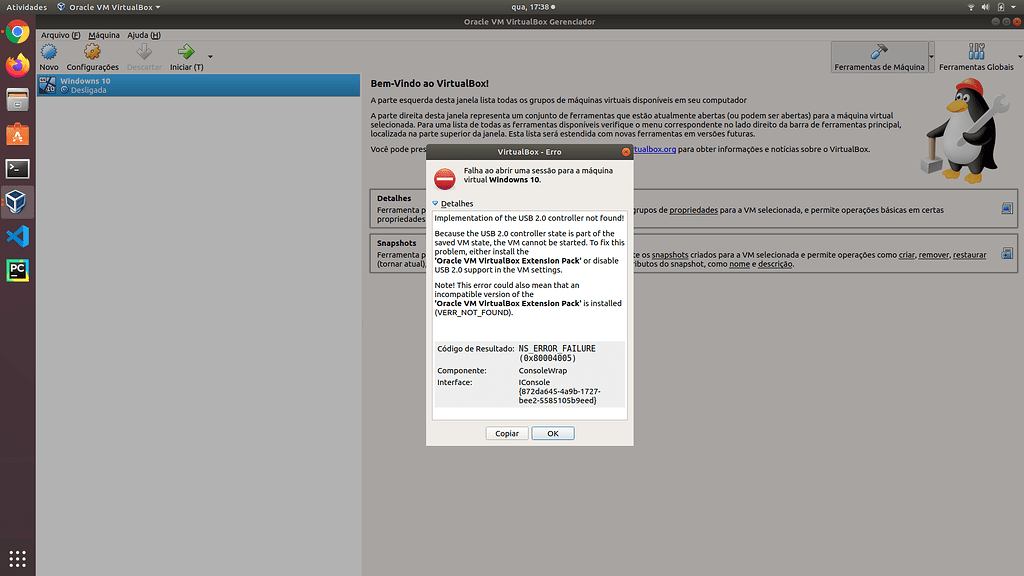Click the Descartar toolbar arrow icon
This screenshot has height=576, width=1024.
pyautogui.click(x=144, y=52)
